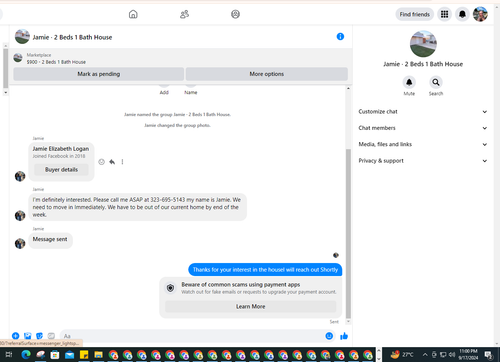Open Microsoft Store from taskbar

55,355
